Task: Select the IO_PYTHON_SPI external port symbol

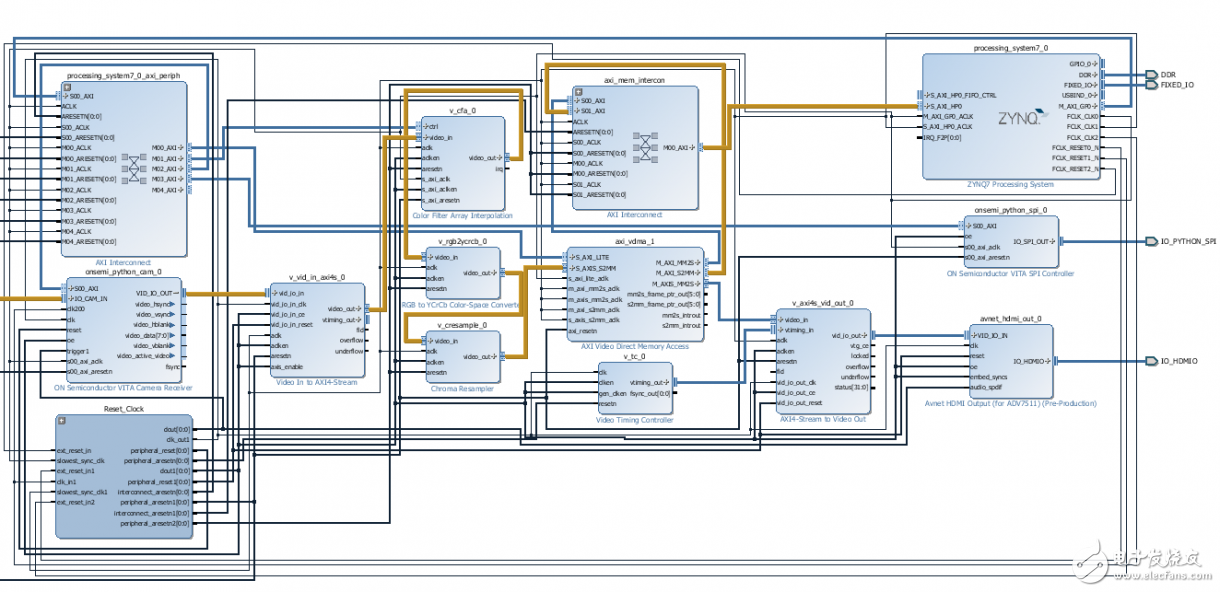Action: [x=1152, y=242]
